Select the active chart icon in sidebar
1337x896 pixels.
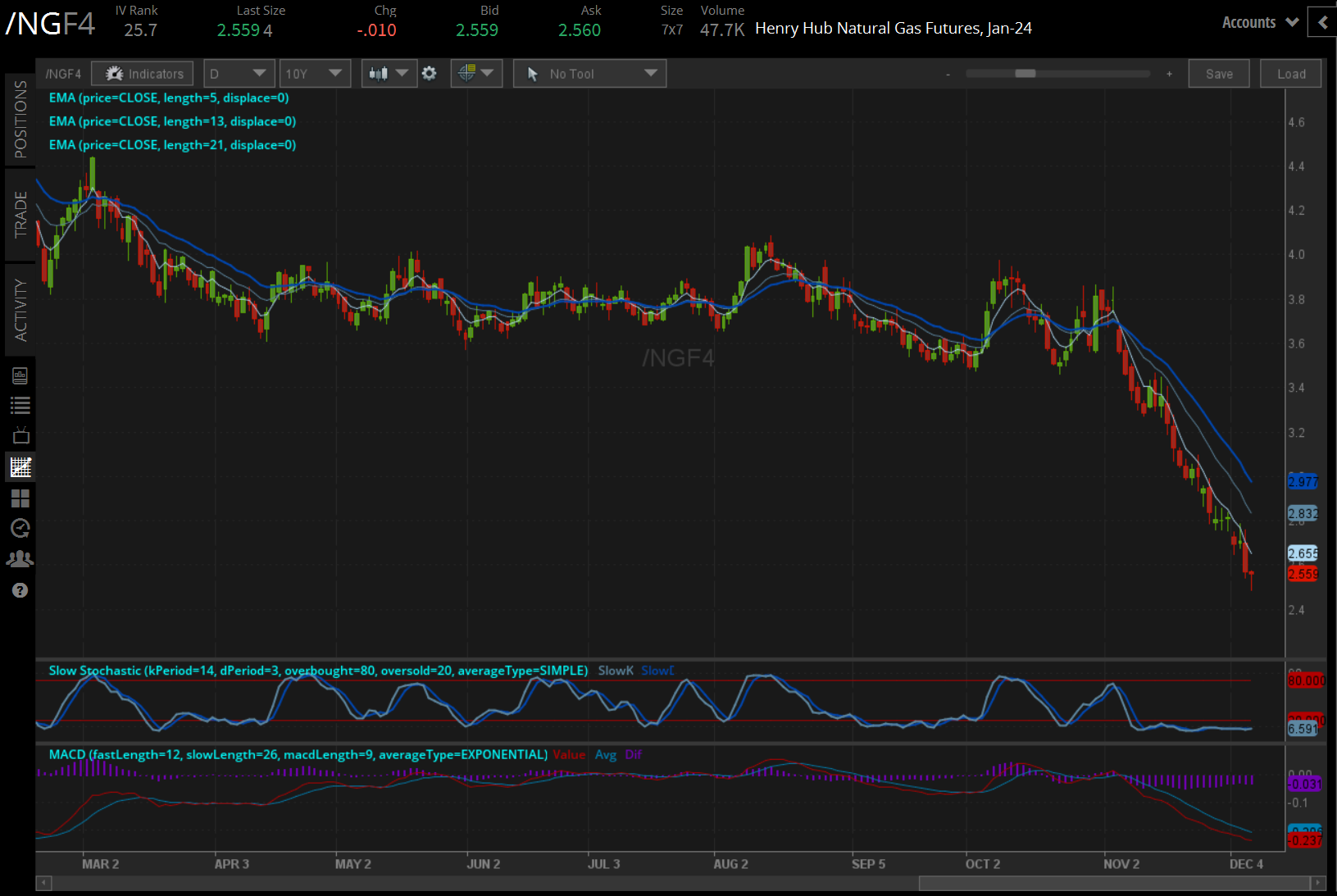(x=20, y=467)
